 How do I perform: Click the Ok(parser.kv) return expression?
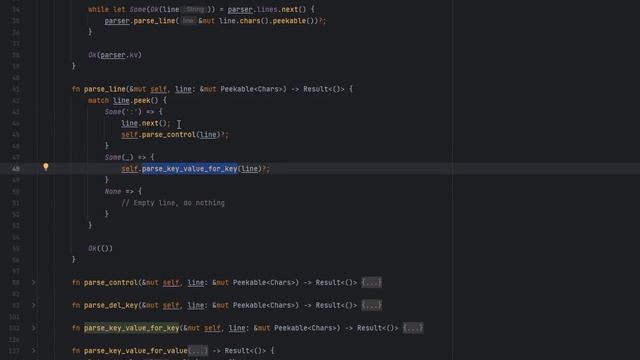point(115,55)
